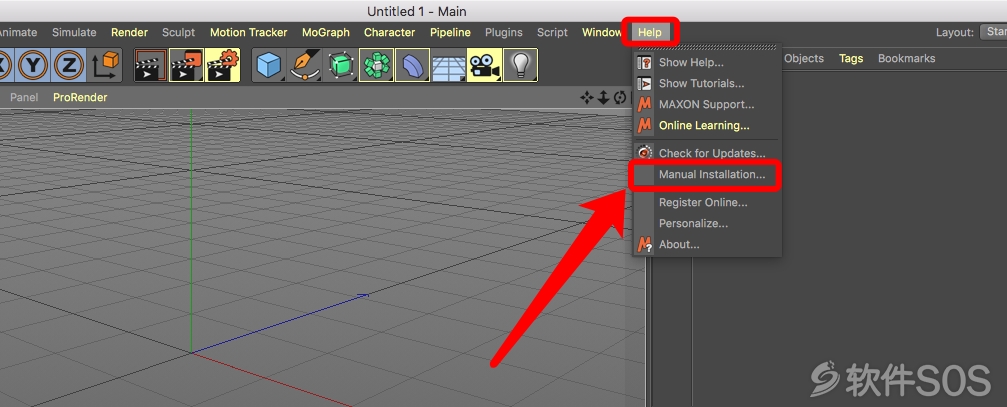This screenshot has height=407, width=1007.
Task: Choose Show Help... from Help menu
Action: (x=707, y=62)
